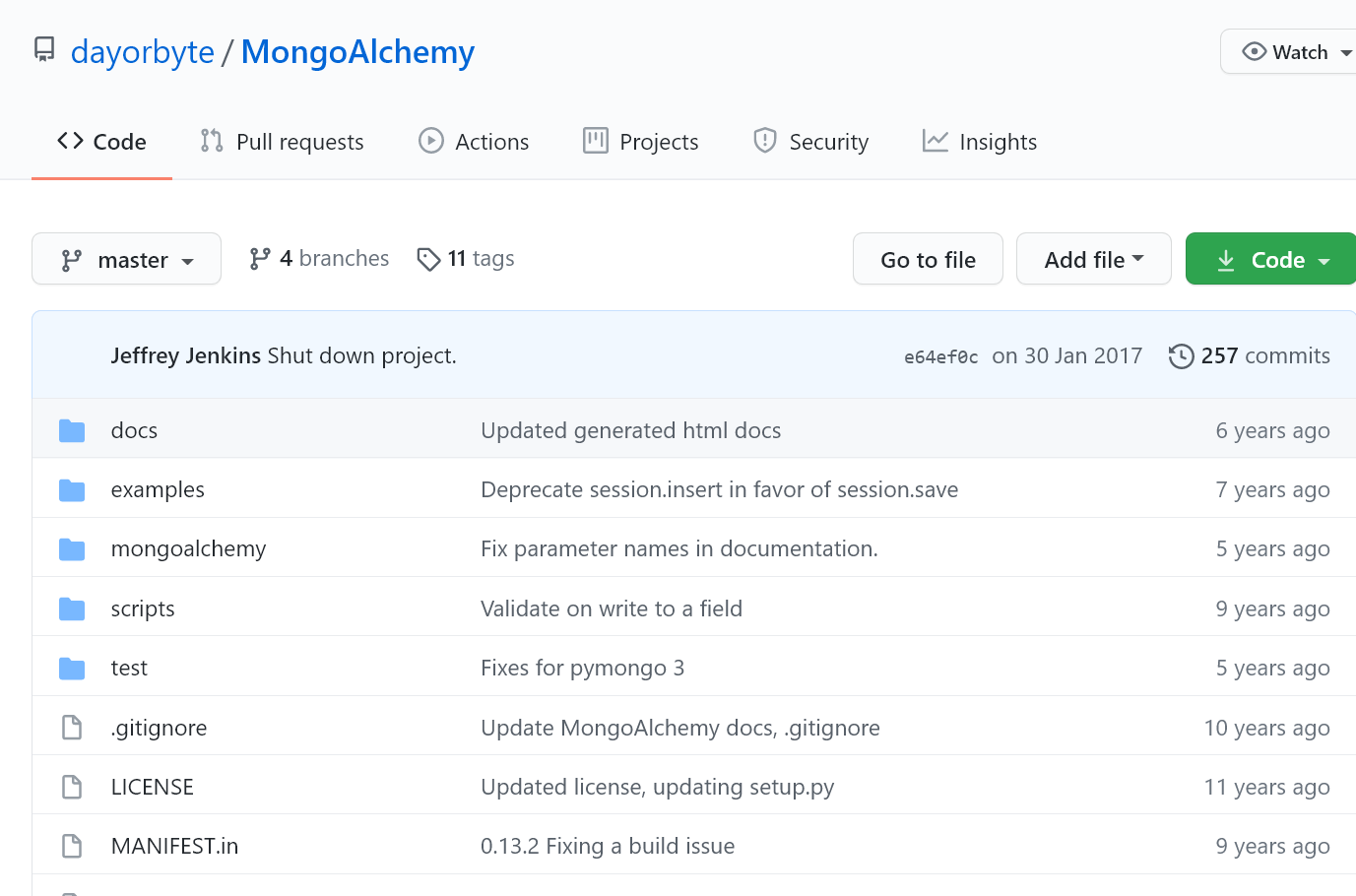Open the Projects tab
The image size is (1356, 896).
(641, 142)
